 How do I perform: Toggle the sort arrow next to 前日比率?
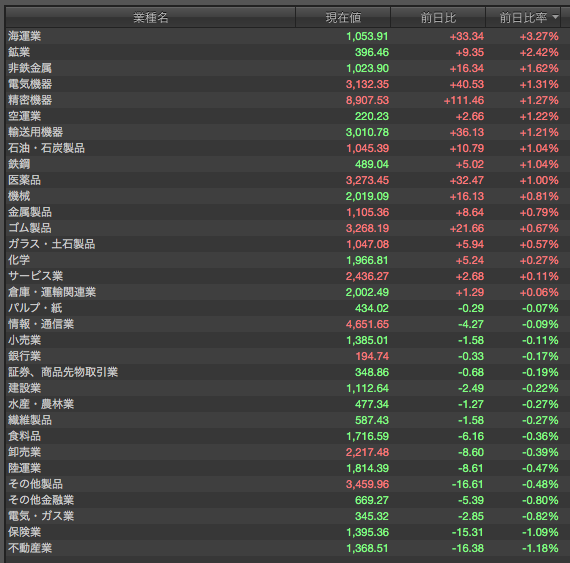(555, 17)
